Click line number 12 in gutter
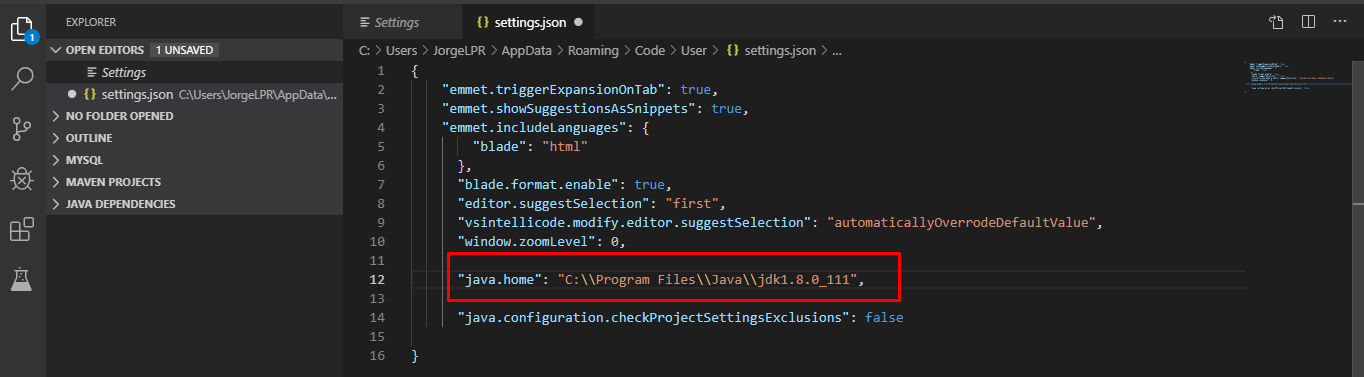 click(x=377, y=280)
